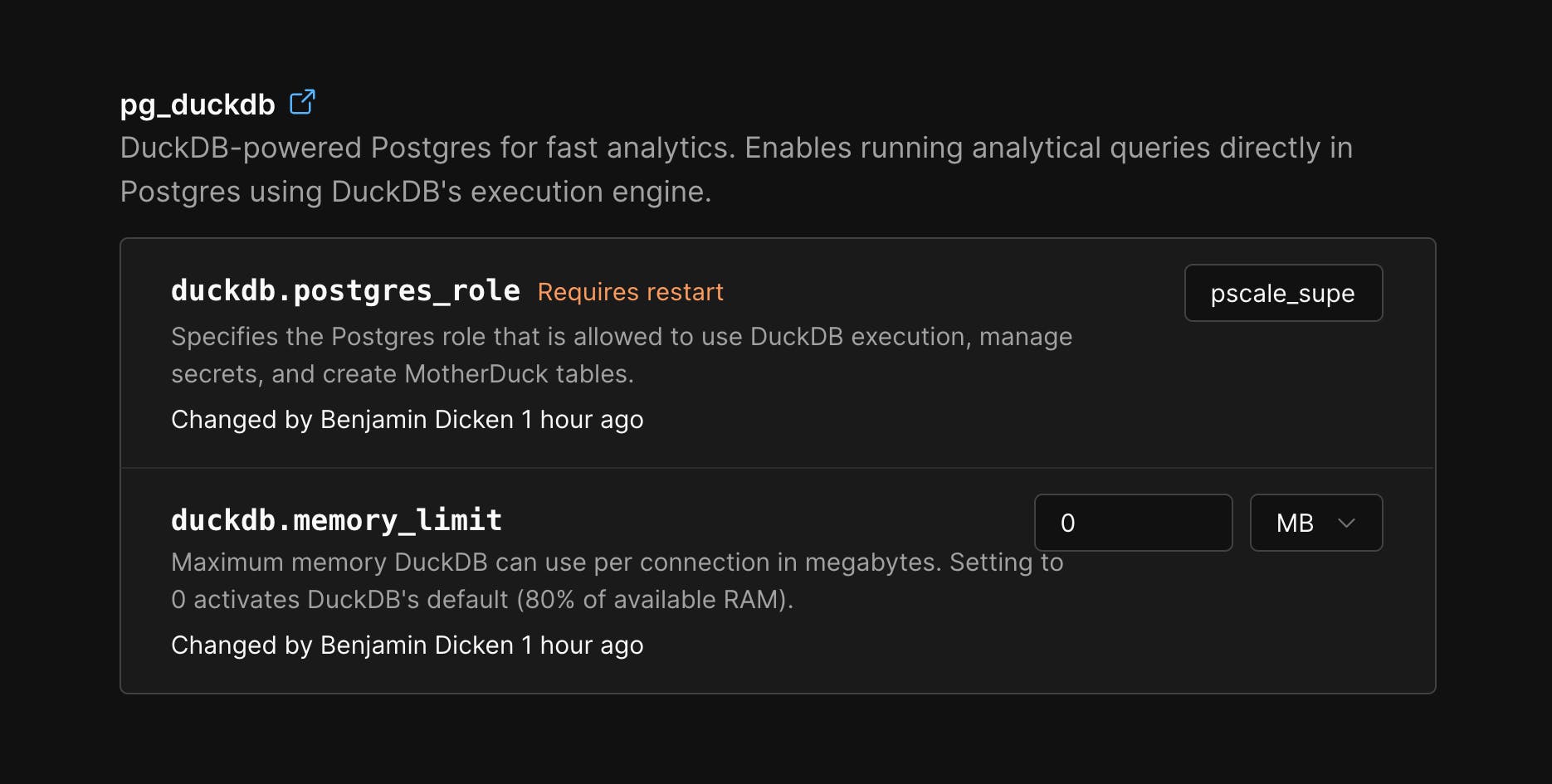Open pg_duckdb documentation via external link icon
Viewport: 1552px width, 784px height.
point(303,100)
